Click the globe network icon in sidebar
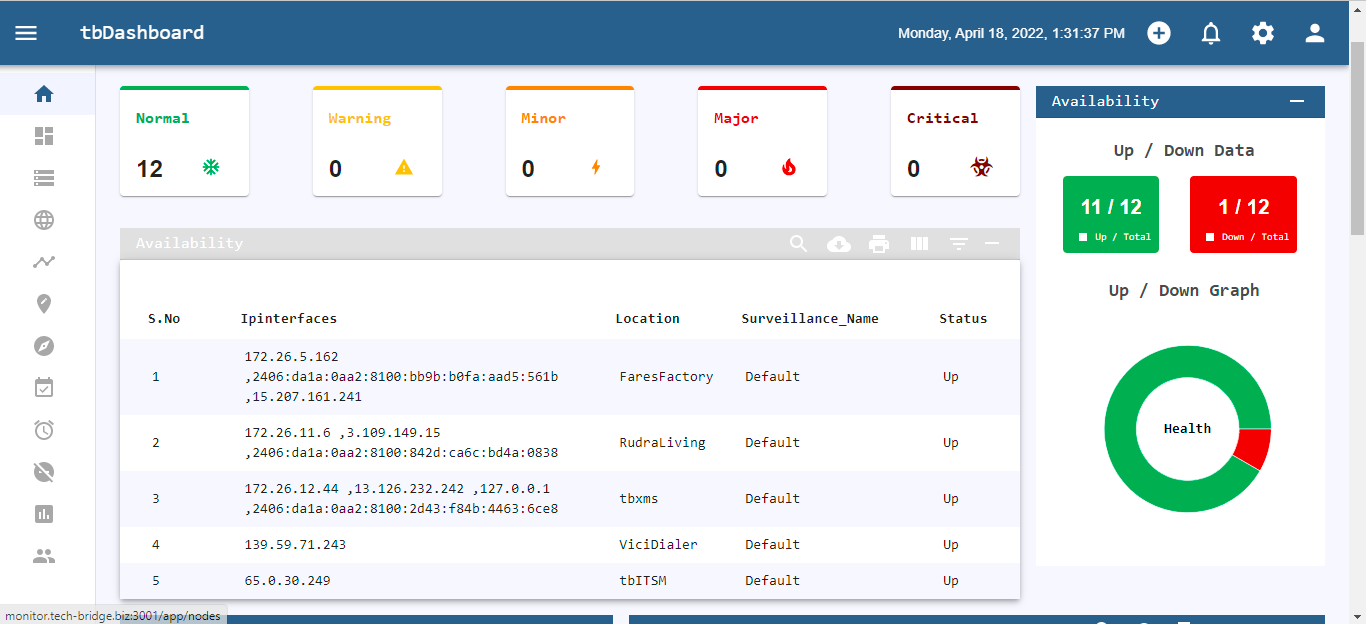This screenshot has width=1366, height=624. coord(44,219)
